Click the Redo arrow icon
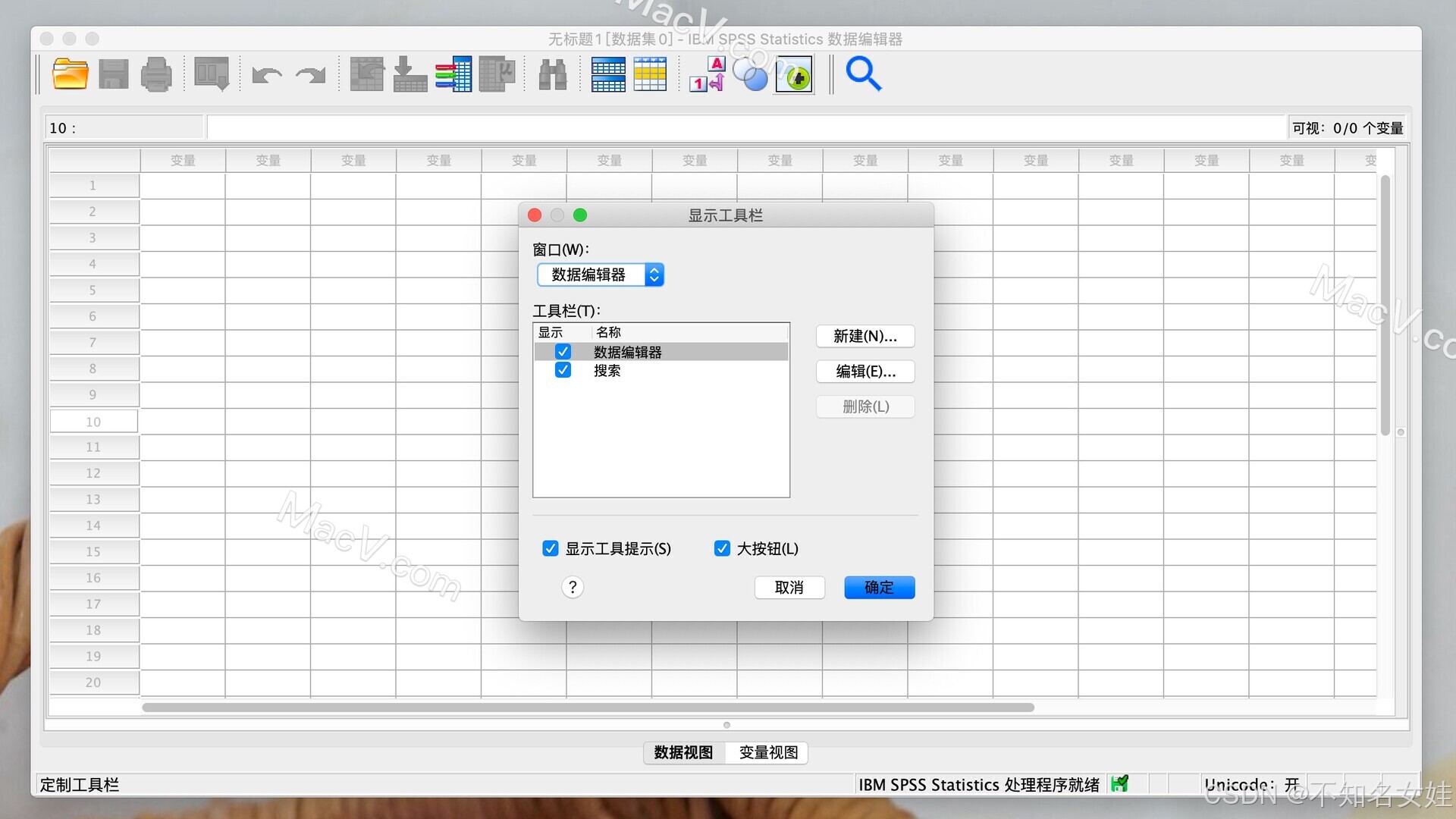Image resolution: width=1456 pixels, height=819 pixels. [311, 75]
